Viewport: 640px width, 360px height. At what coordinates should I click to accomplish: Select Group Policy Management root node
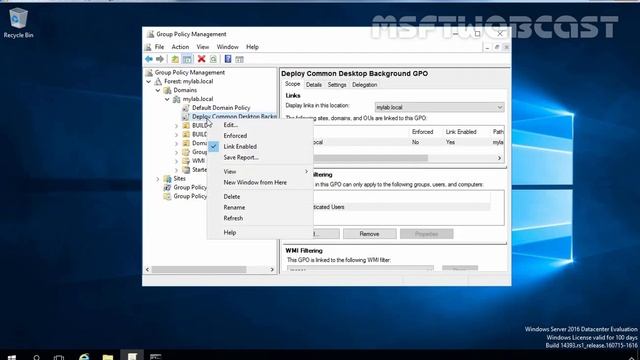tap(189, 73)
